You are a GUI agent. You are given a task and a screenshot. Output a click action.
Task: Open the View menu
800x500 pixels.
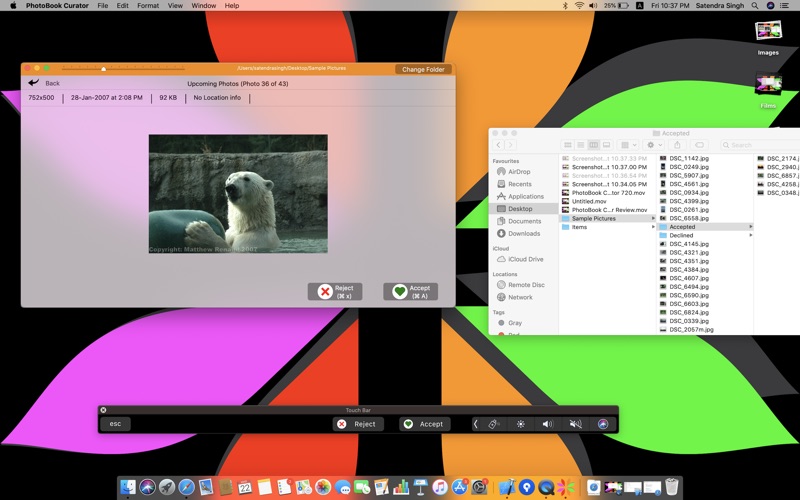pyautogui.click(x=175, y=6)
